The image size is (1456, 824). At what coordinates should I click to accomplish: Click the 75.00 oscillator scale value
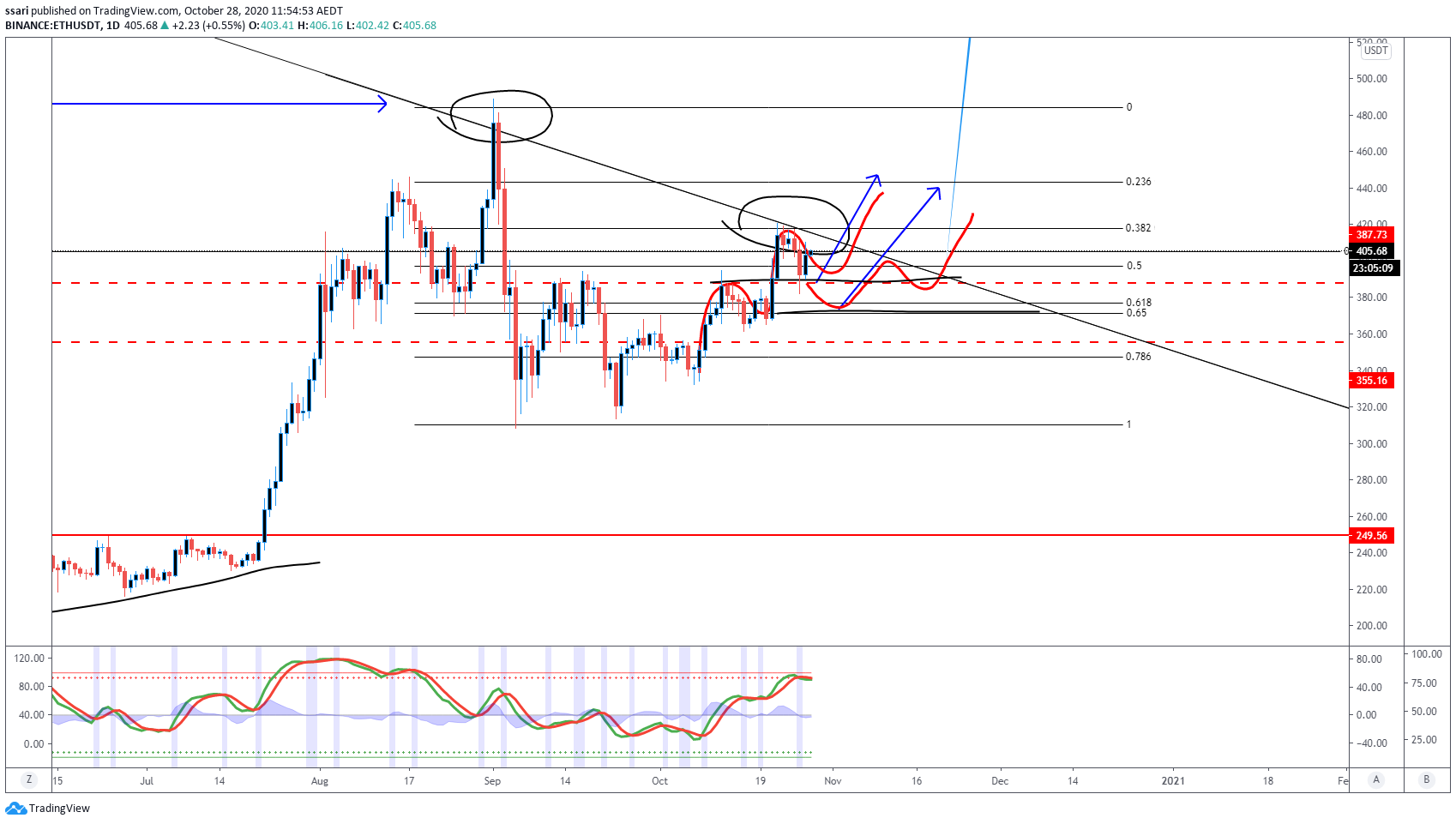coord(1424,683)
